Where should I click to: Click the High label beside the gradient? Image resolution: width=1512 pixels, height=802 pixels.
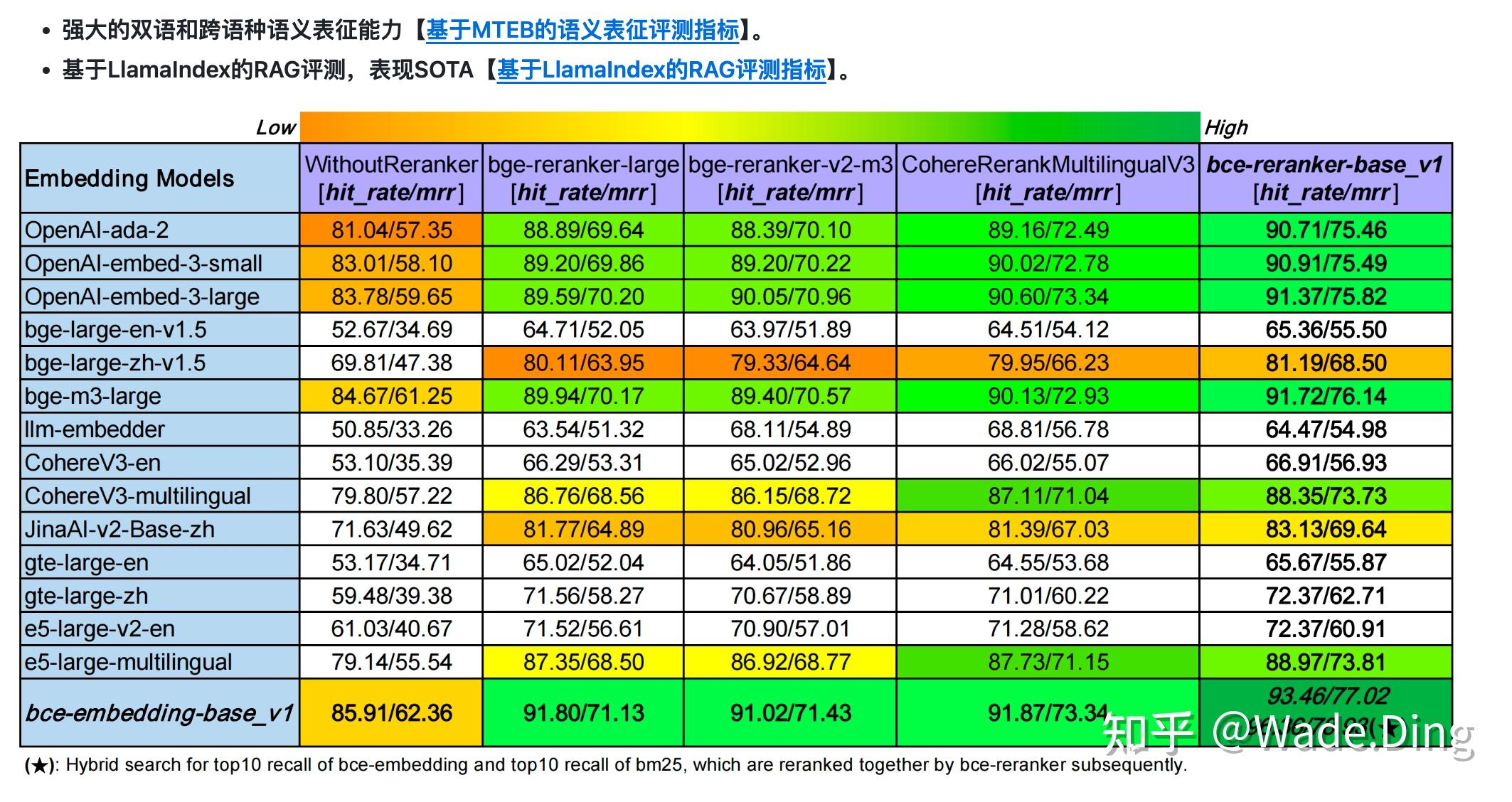click(x=1227, y=128)
